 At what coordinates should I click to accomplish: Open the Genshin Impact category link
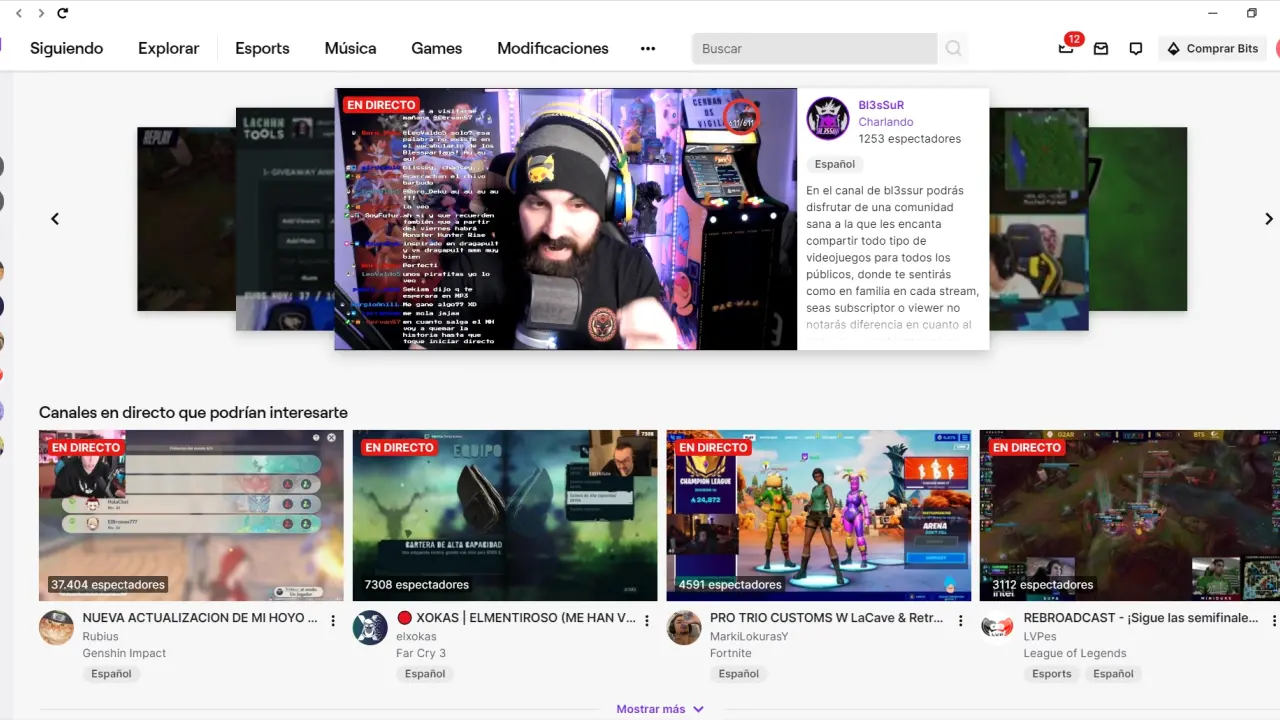pos(124,653)
